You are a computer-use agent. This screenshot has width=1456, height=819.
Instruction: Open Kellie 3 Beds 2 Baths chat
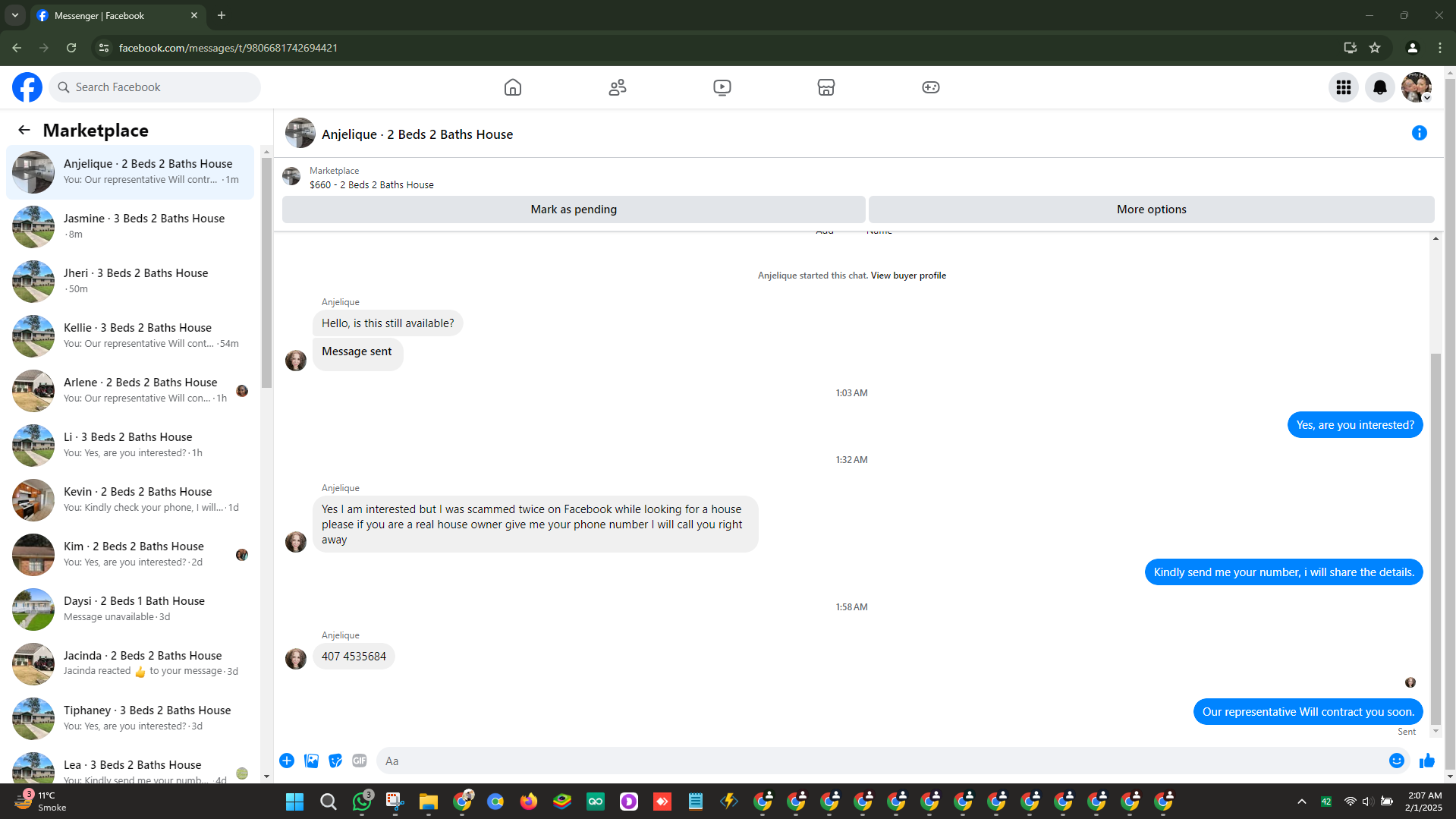pos(131,335)
